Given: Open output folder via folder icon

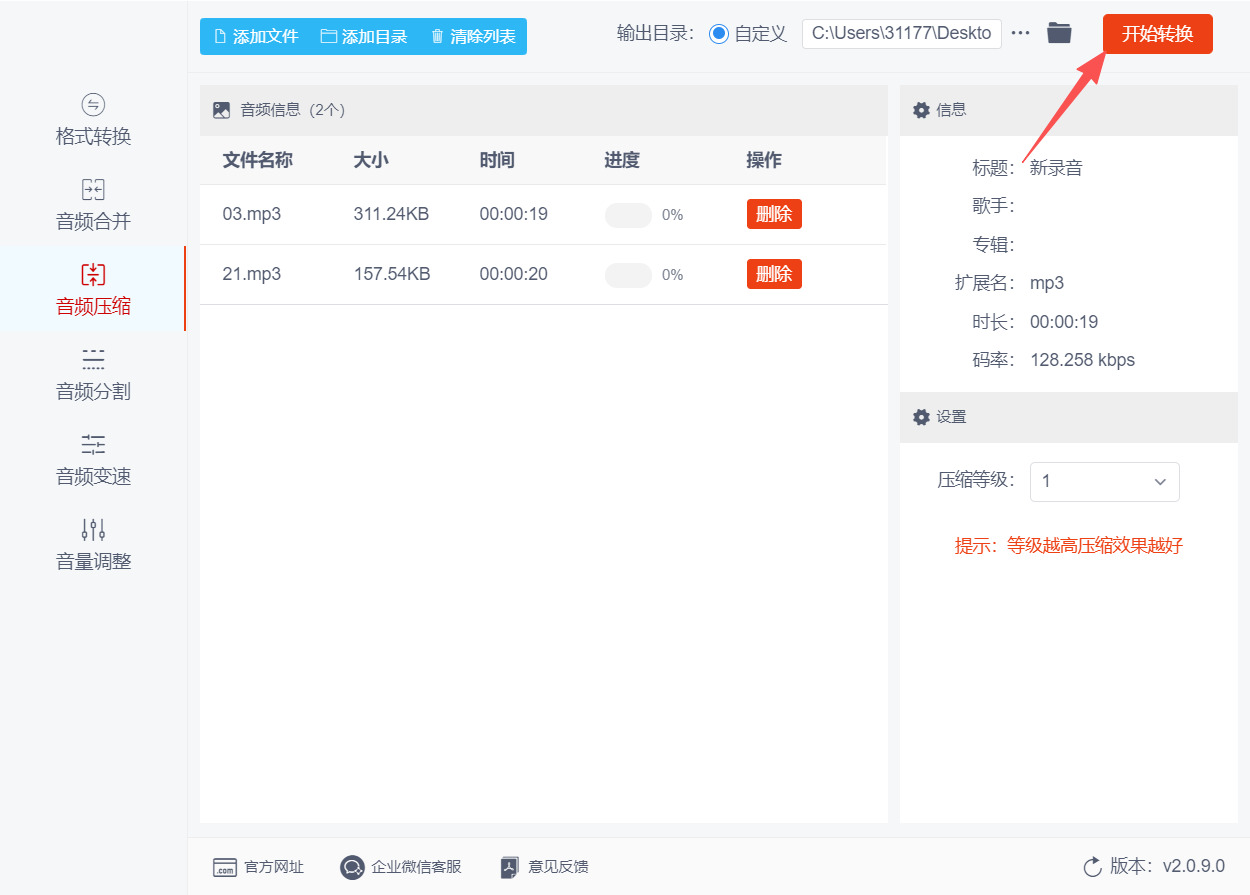Looking at the screenshot, I should 1059,33.
